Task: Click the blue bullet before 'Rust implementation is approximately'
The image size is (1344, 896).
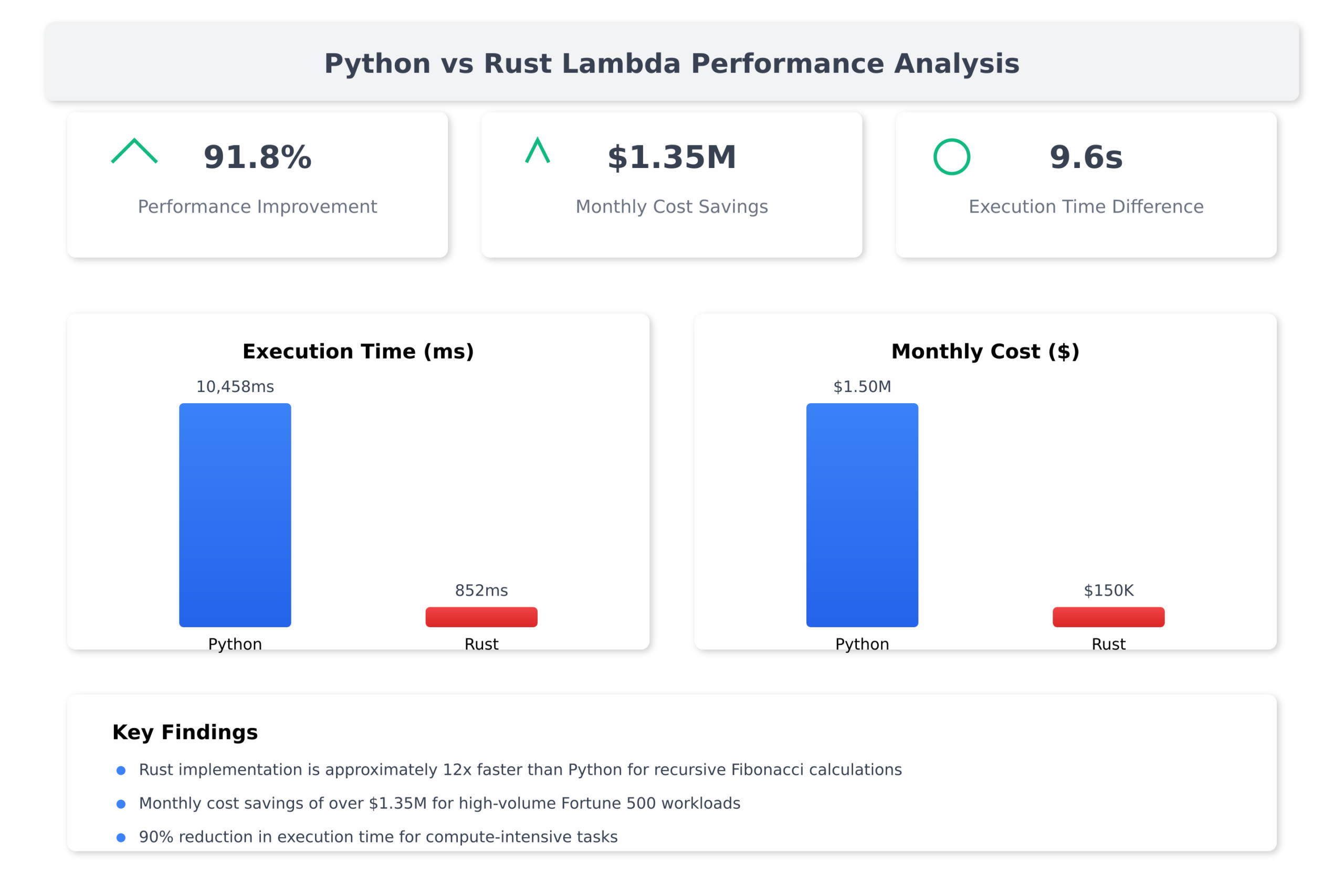Action: click(x=121, y=770)
